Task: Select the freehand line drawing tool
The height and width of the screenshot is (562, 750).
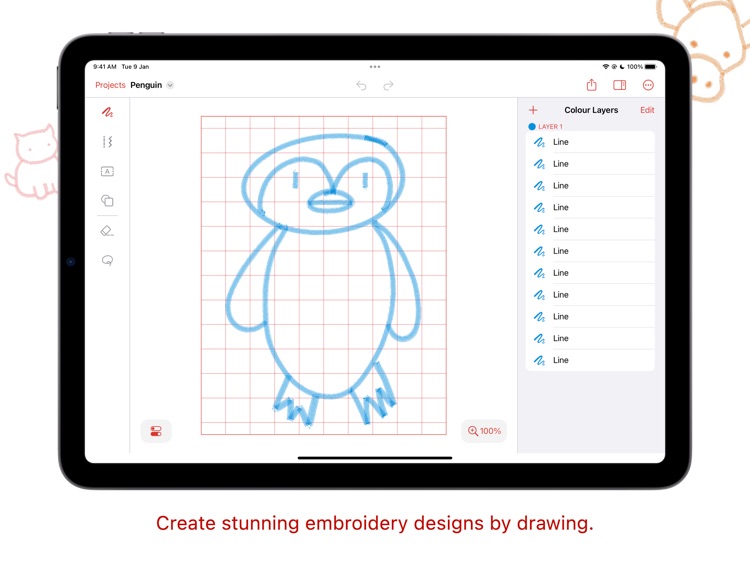Action: click(107, 112)
